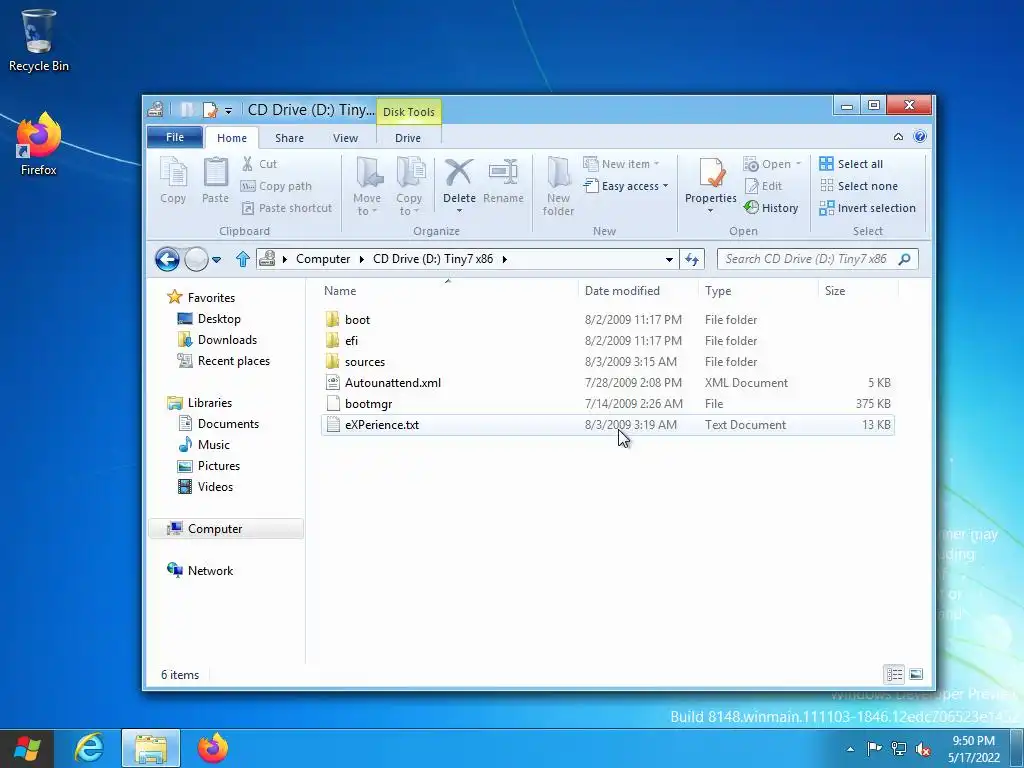
Task: Open the Drive tab under Disk Tools
Action: pyautogui.click(x=408, y=138)
